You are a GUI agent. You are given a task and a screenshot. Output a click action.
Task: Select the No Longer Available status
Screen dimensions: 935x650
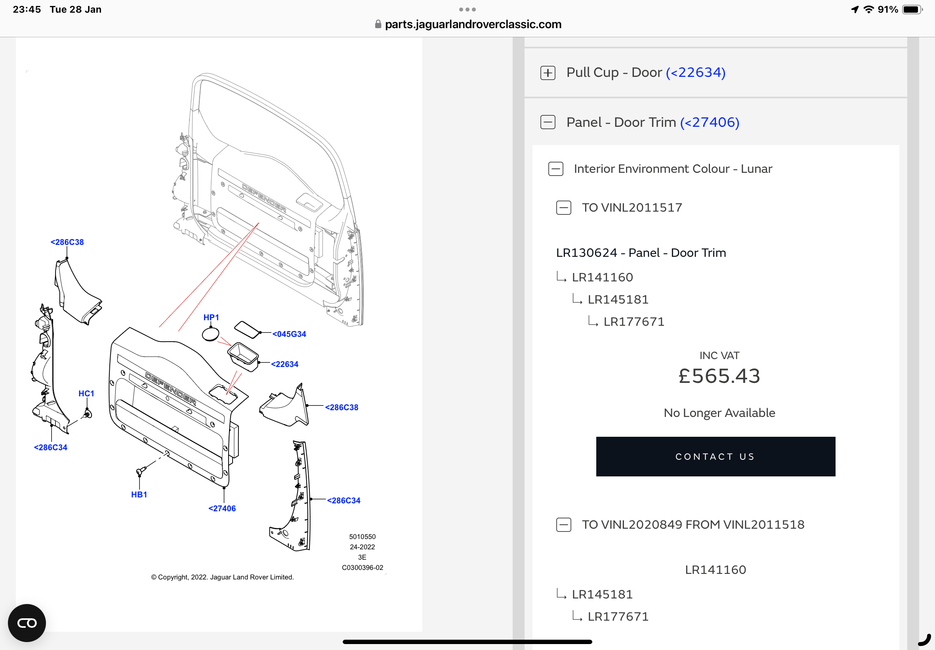[719, 413]
